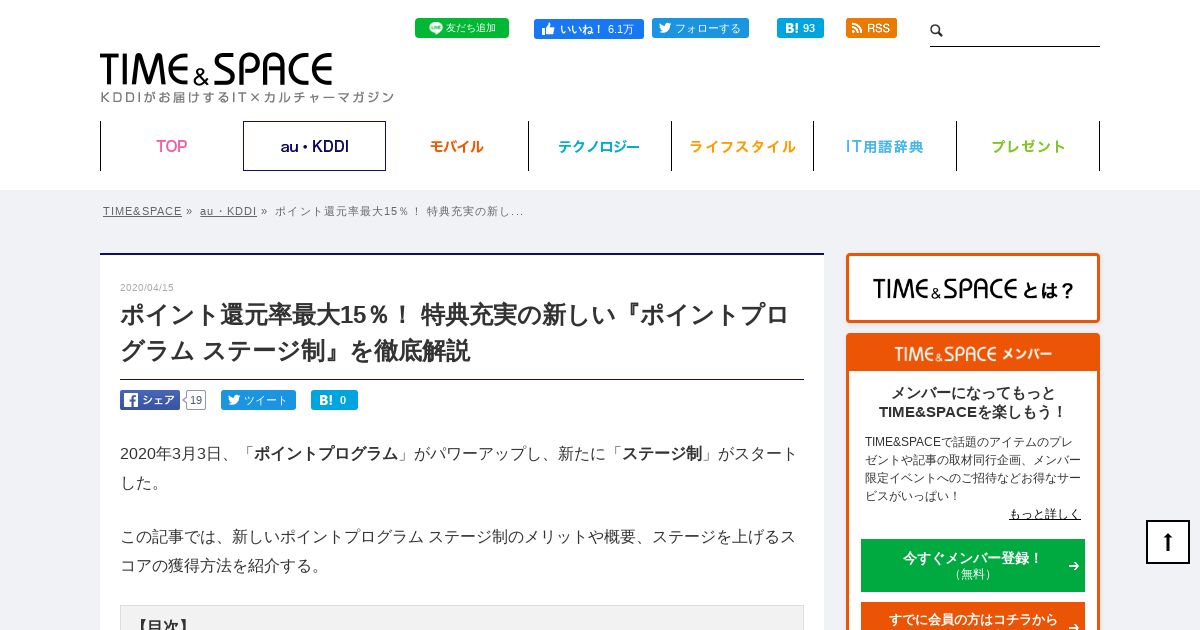Open the au・KDDI navigation tab
Viewport: 1200px width, 630px height.
click(x=314, y=146)
